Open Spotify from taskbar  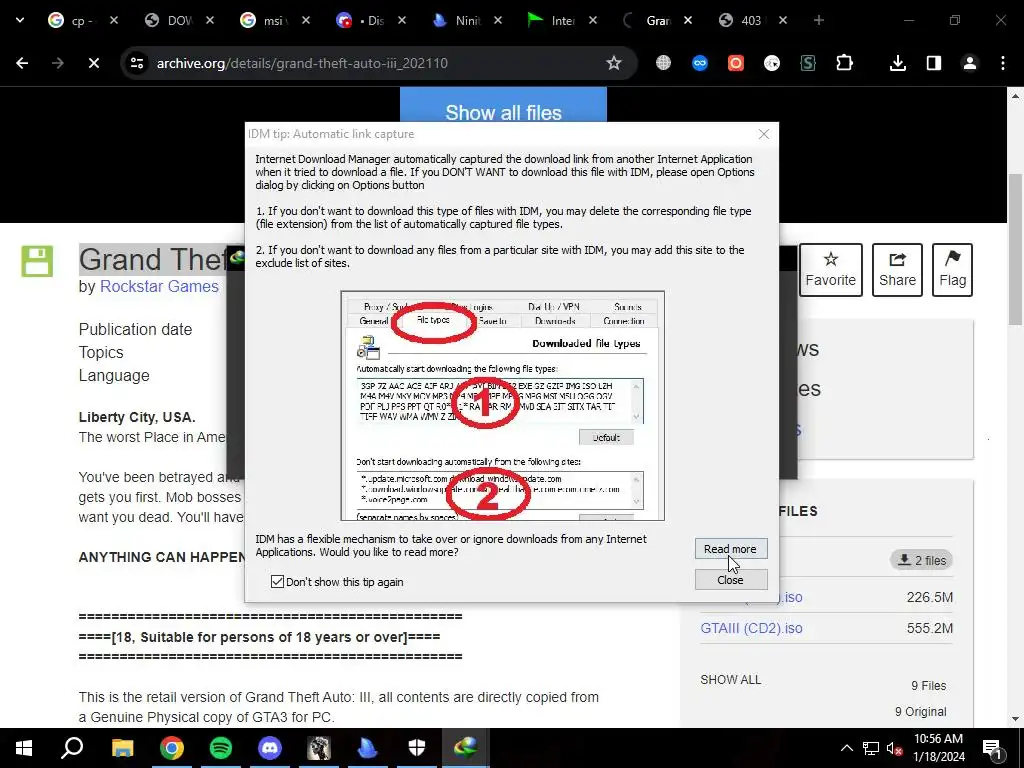[x=221, y=748]
